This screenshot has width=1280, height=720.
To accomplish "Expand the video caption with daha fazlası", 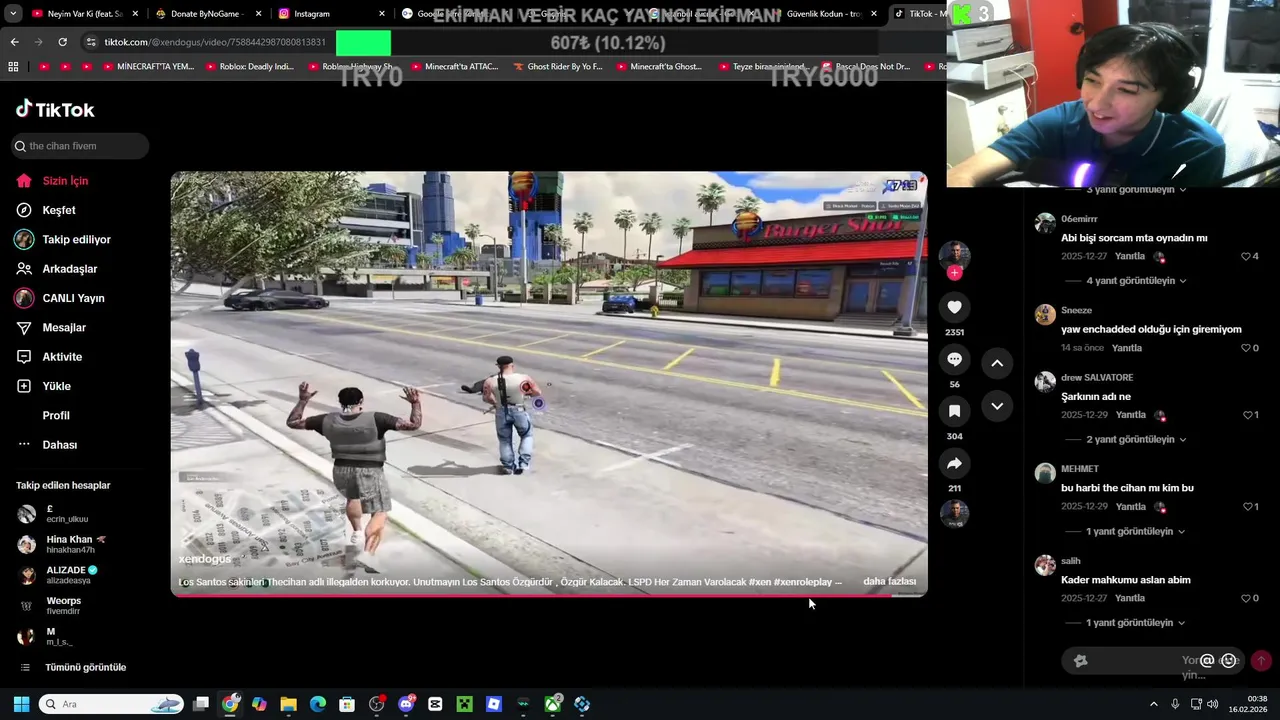I will 889,582.
